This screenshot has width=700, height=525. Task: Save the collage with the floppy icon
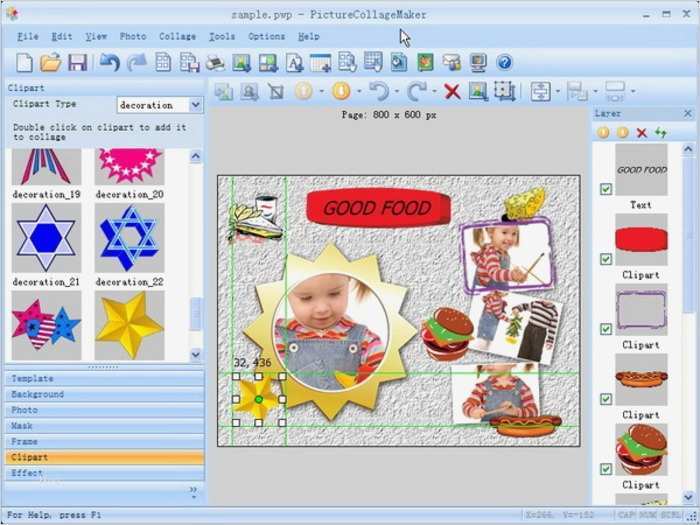(77, 62)
